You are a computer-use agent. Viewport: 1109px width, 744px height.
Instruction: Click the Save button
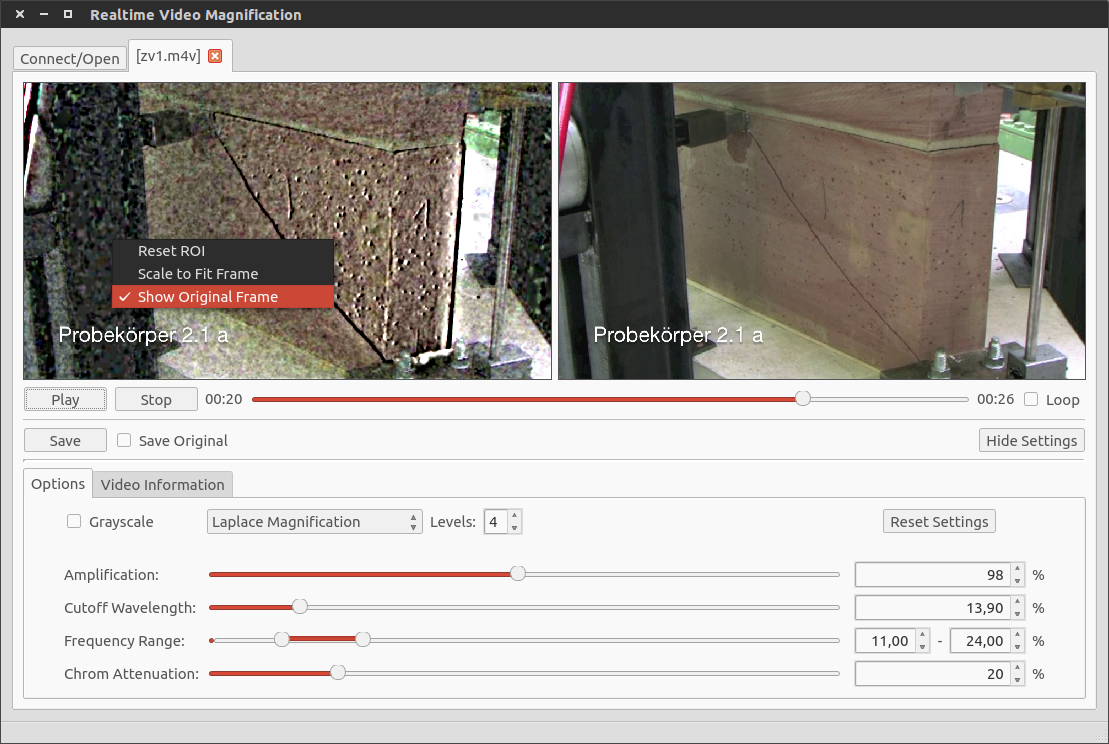pyautogui.click(x=65, y=441)
